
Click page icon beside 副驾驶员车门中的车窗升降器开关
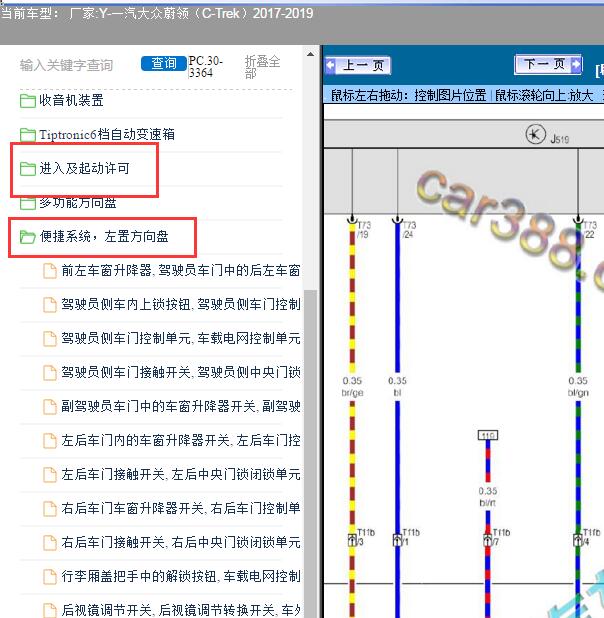tap(50, 406)
